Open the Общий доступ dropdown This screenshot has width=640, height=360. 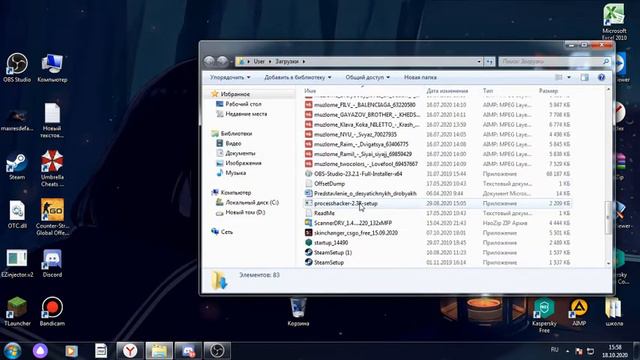point(367,77)
